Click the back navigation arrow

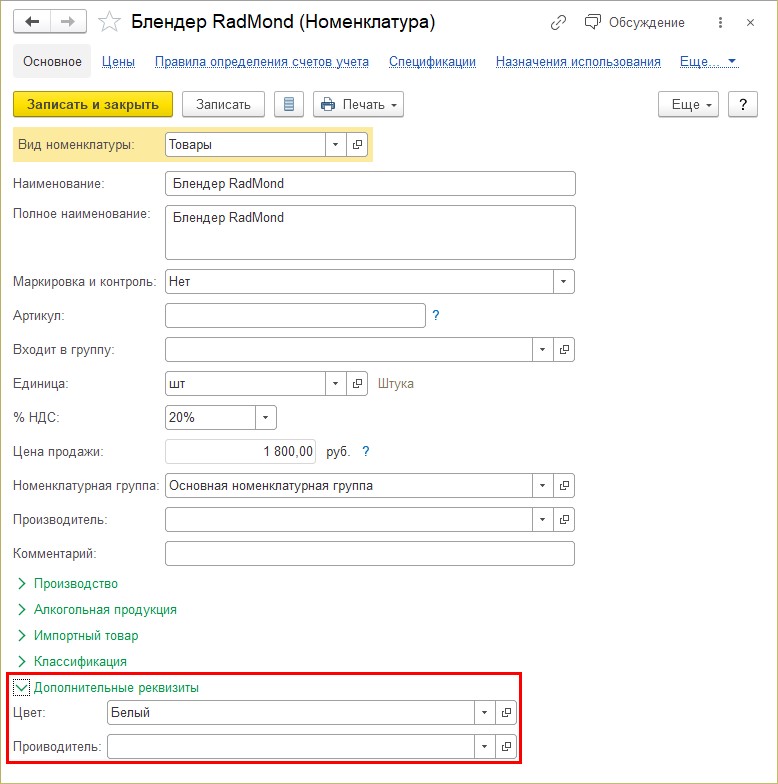tap(34, 22)
